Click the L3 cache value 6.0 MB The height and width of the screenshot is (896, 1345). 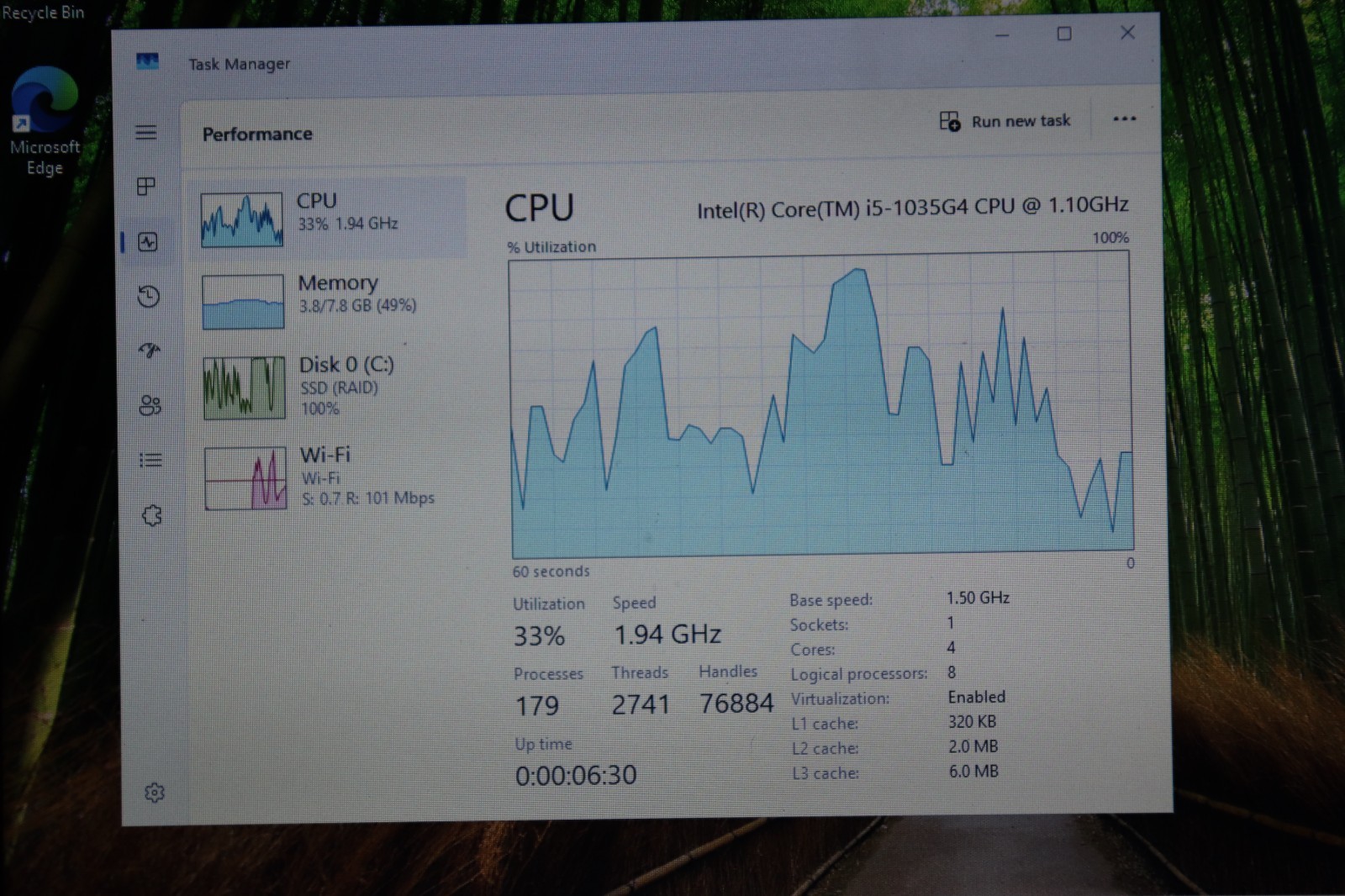(x=973, y=771)
